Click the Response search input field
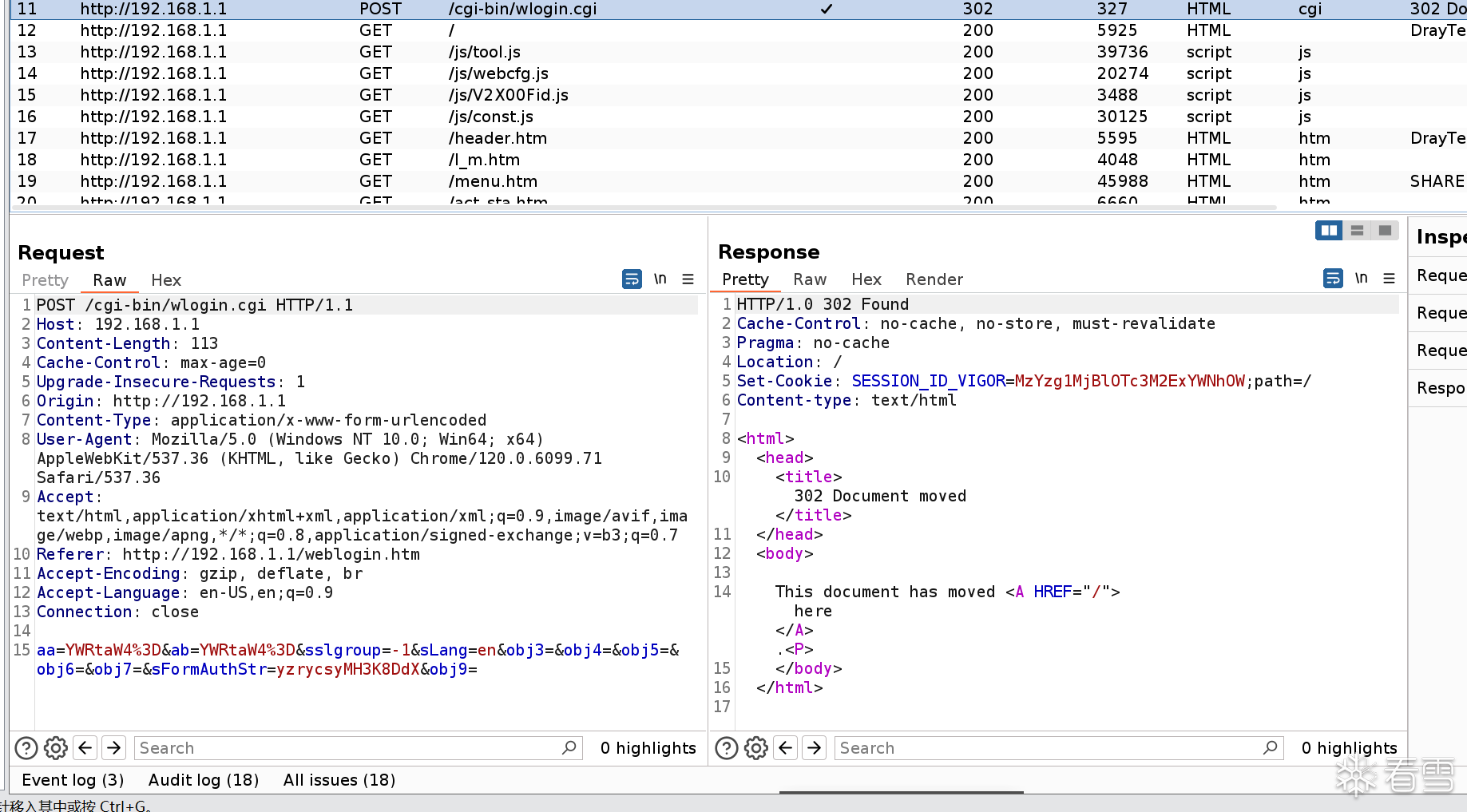This screenshot has width=1467, height=812. pyautogui.click(x=1059, y=748)
